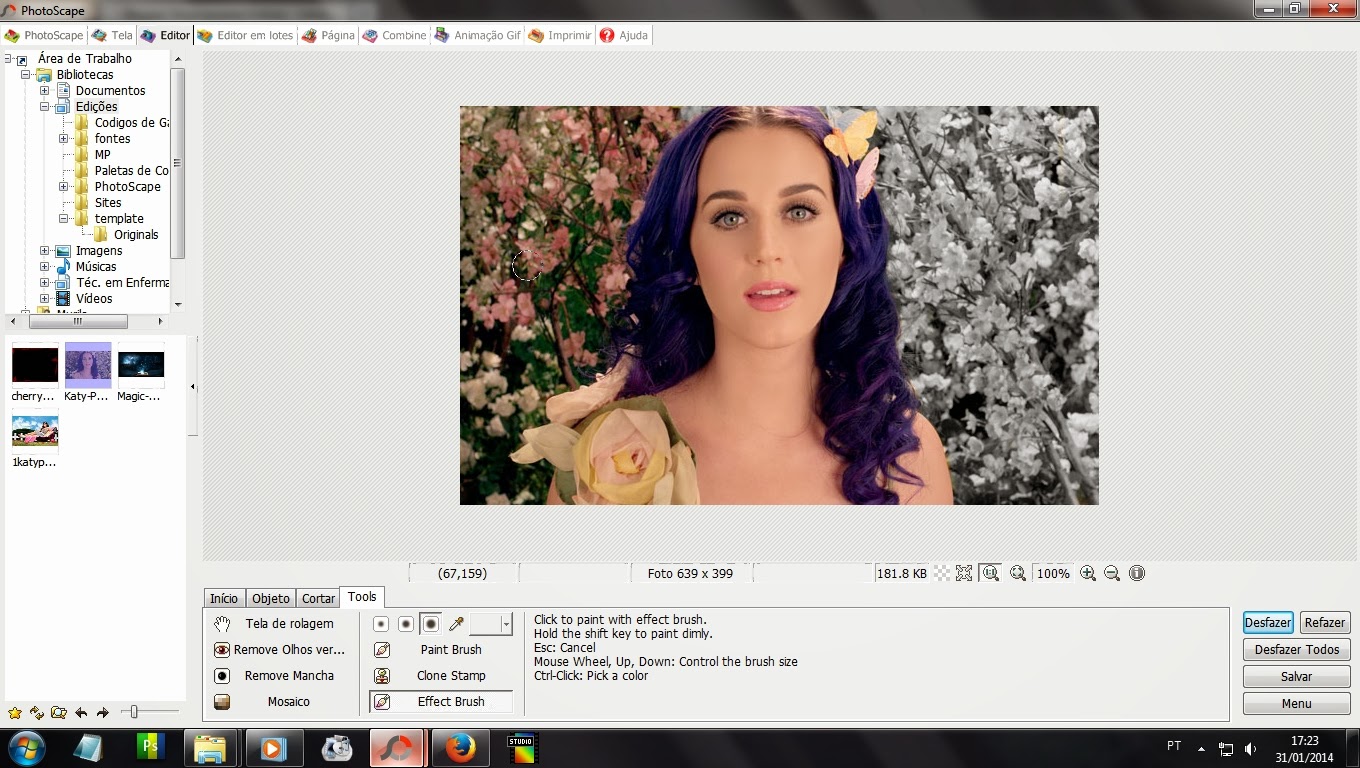Select the Clone Stamp tool
Image resolution: width=1360 pixels, height=768 pixels.
441,676
